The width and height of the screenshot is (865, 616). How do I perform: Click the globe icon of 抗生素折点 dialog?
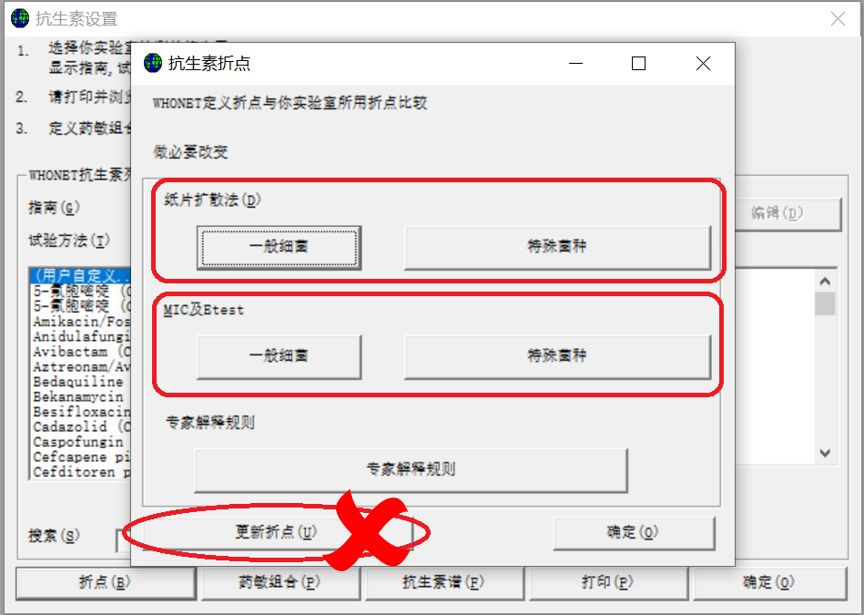pos(153,63)
